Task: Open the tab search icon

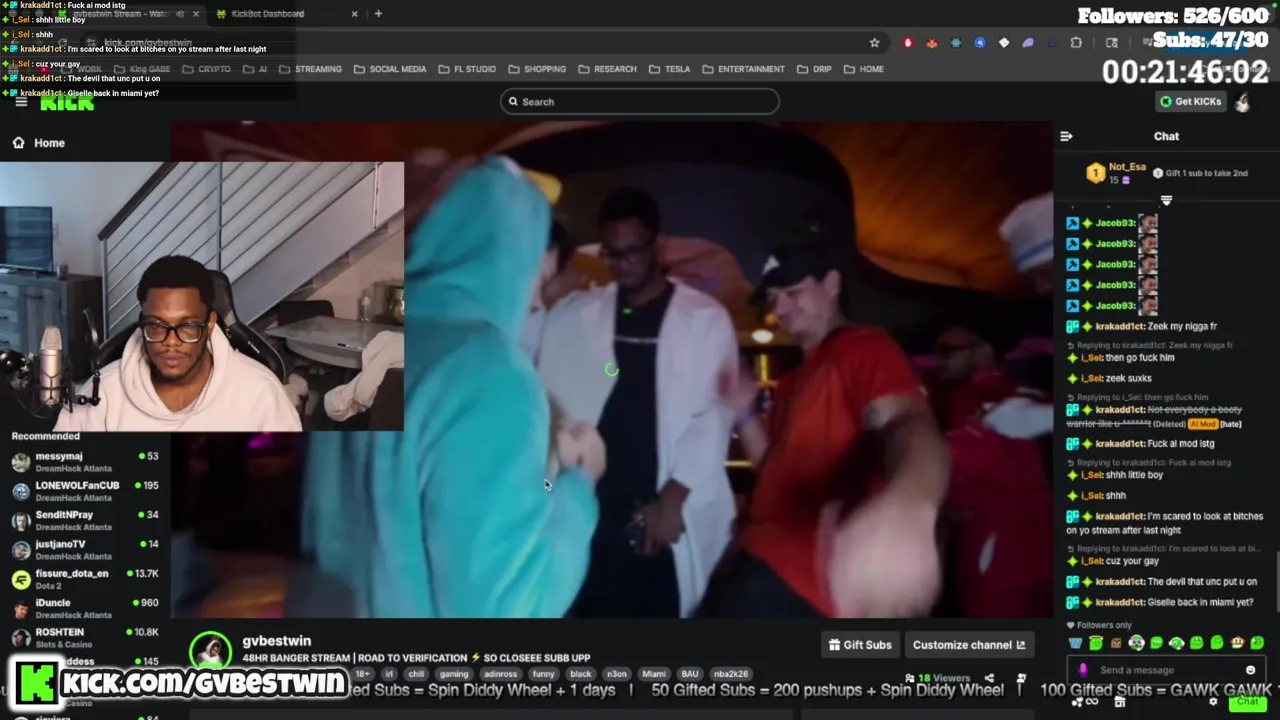Action: pos(1111,43)
